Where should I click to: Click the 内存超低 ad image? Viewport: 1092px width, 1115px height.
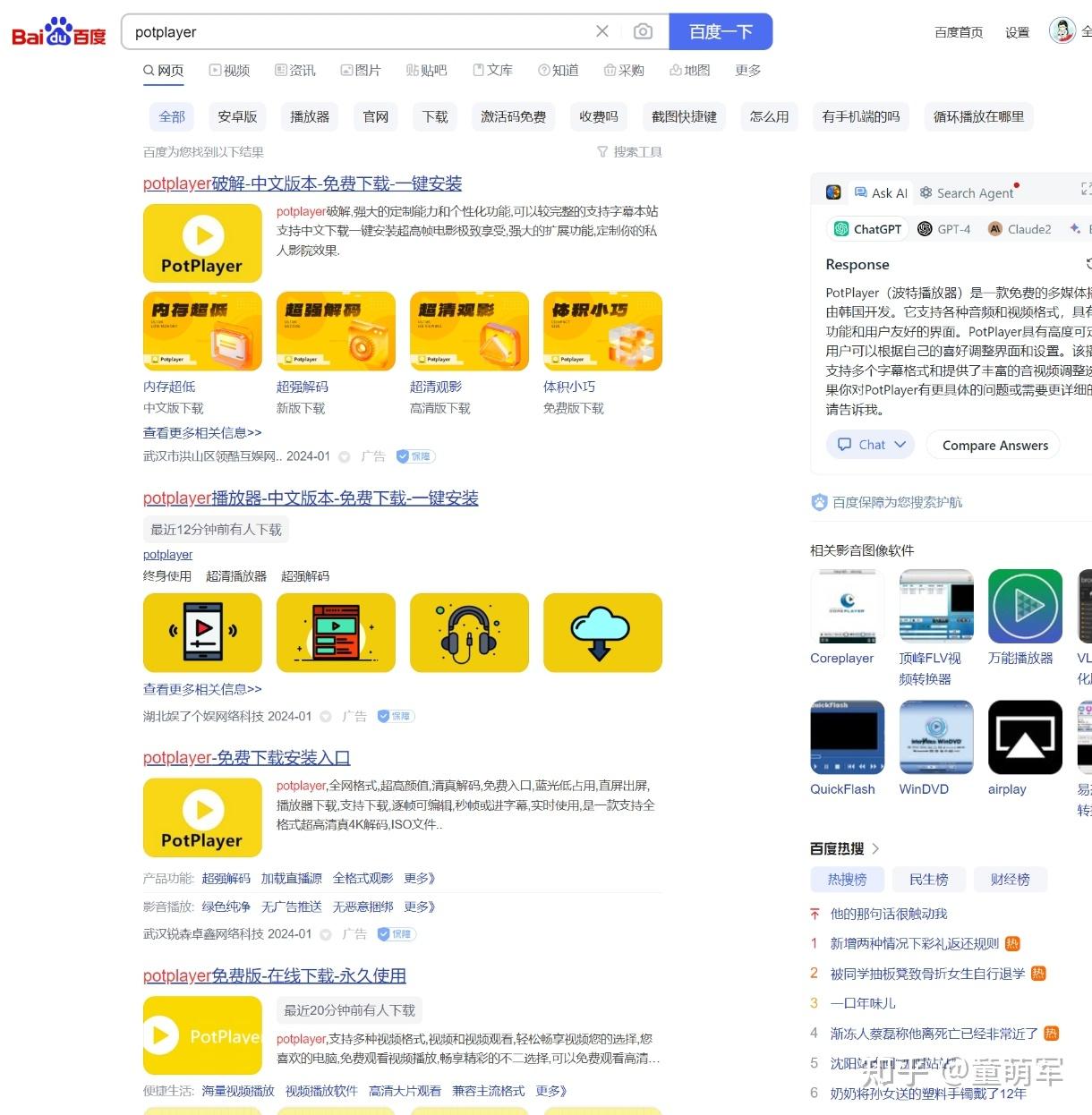pyautogui.click(x=202, y=331)
